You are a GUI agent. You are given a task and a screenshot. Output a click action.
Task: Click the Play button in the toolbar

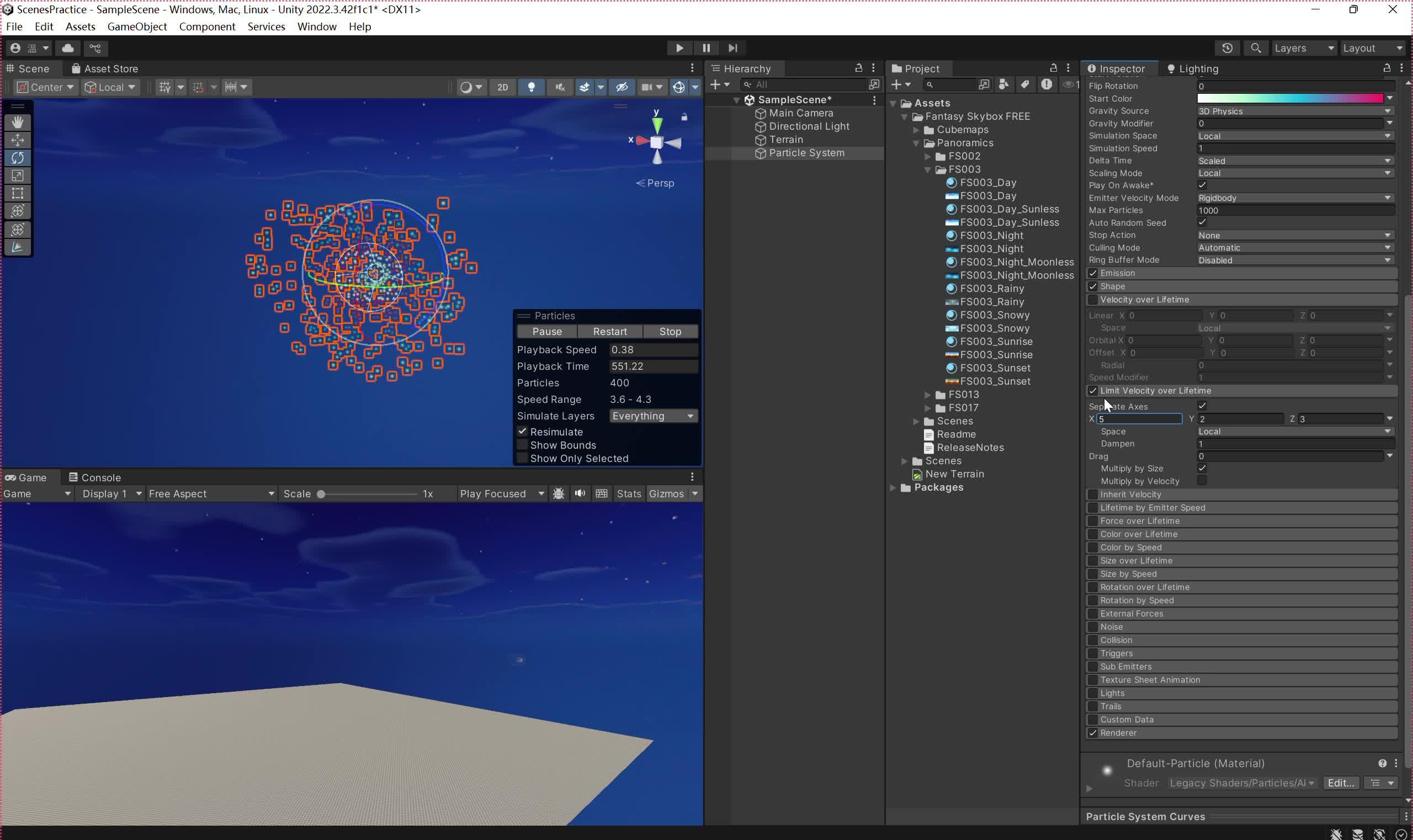pos(679,48)
